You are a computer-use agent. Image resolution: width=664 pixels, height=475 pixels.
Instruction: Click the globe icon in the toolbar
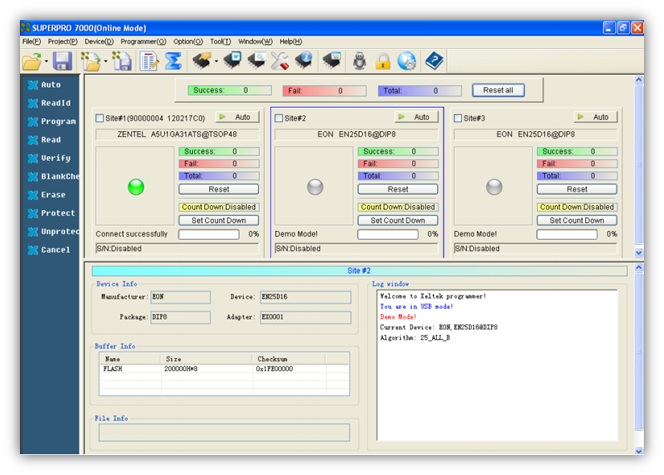coord(406,62)
